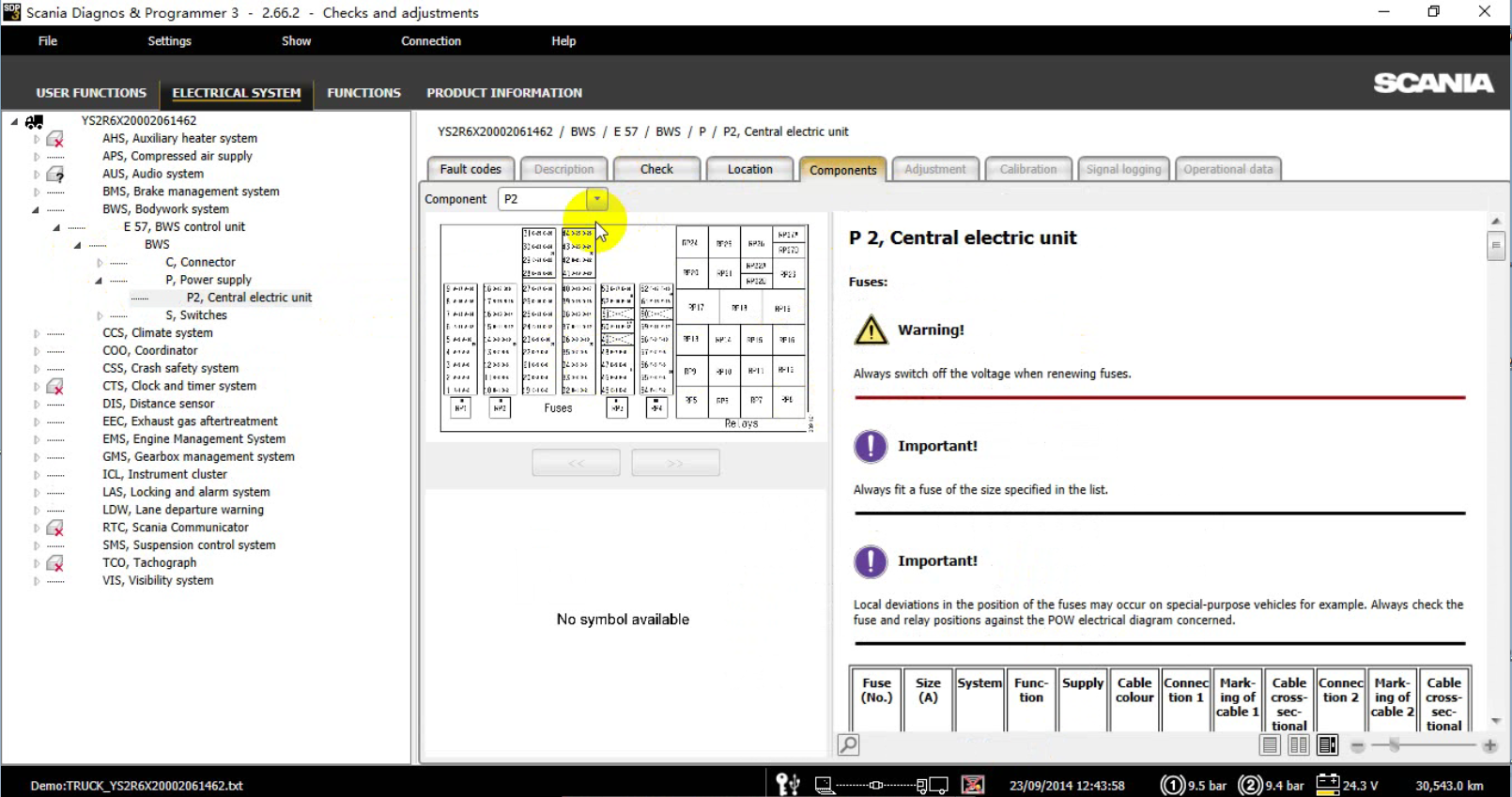Click the magnifier search icon below the document

pos(848,744)
